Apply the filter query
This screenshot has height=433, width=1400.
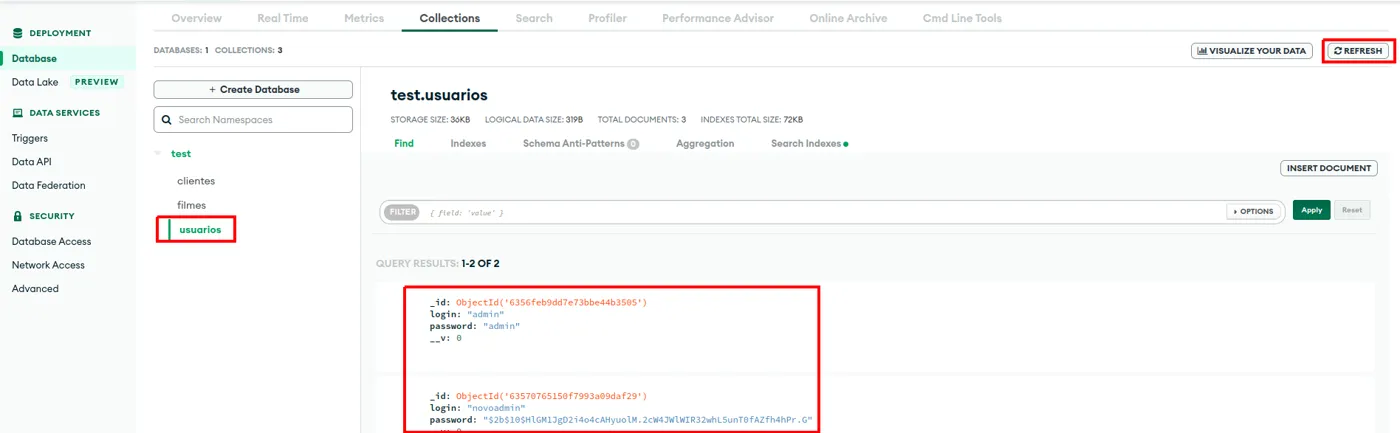[x=1312, y=210]
